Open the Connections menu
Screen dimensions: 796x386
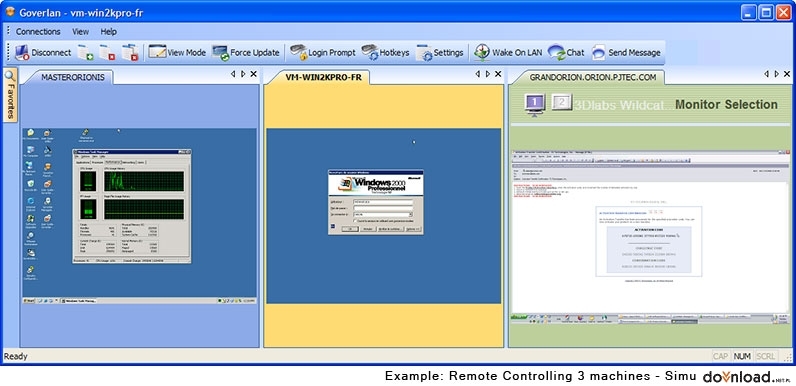point(38,31)
